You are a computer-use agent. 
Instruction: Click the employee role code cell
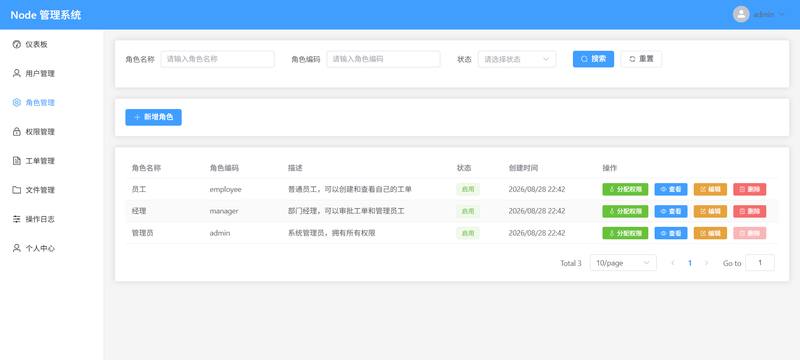point(226,189)
